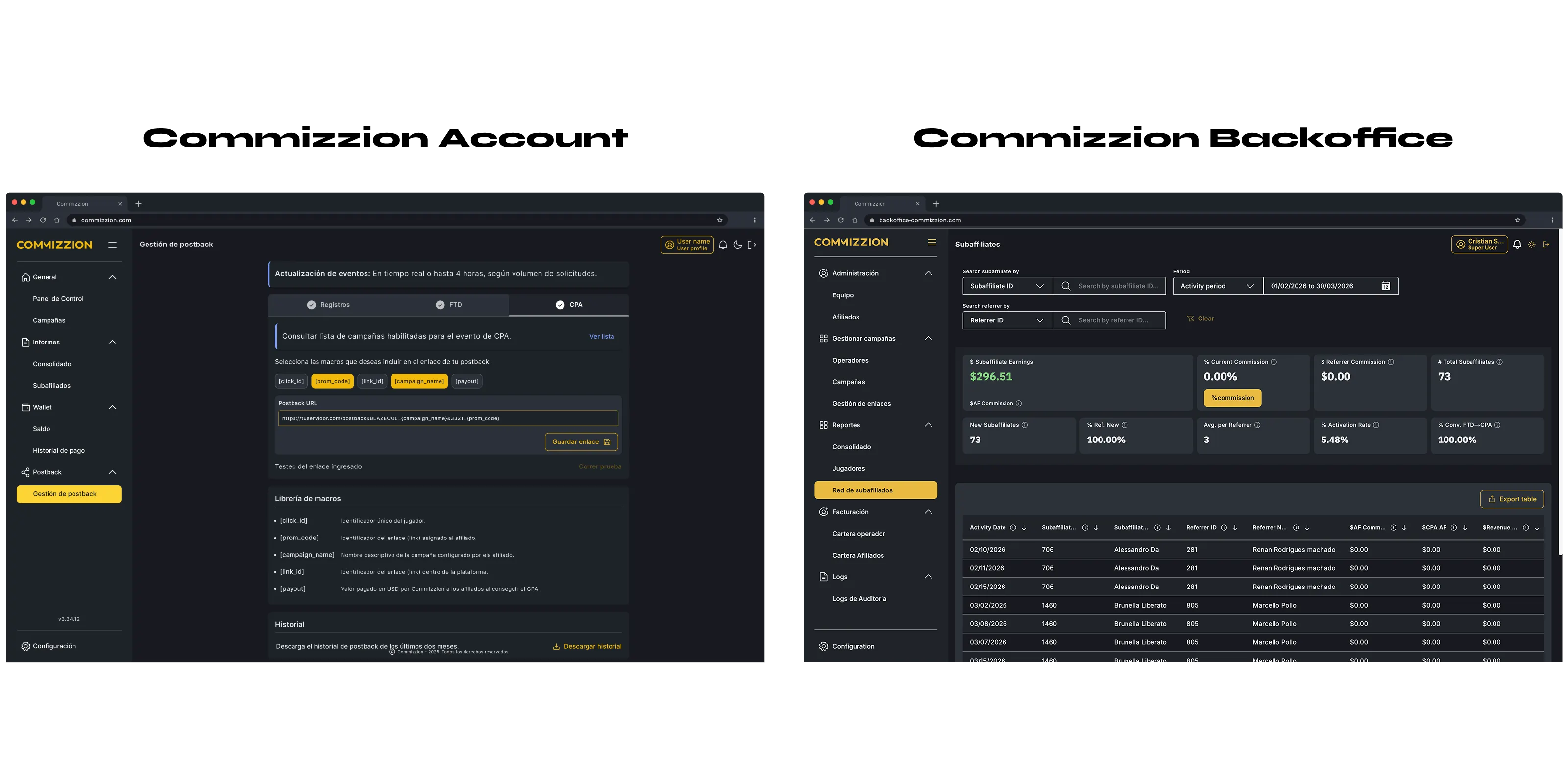Click info icon next to Avg. per Referrer
Viewport: 1568px width, 784px height.
click(1257, 425)
